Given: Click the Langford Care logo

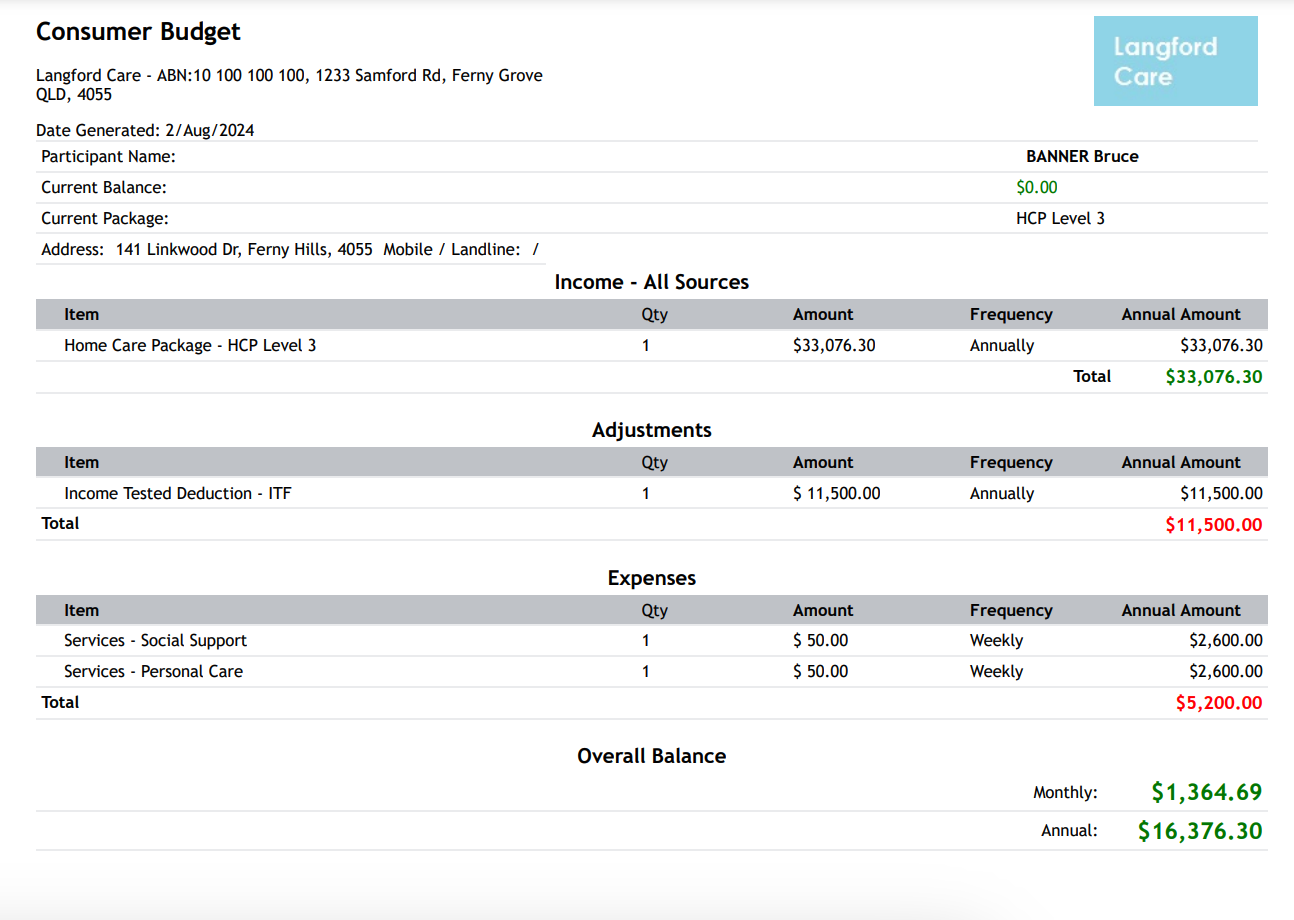Looking at the screenshot, I should click(x=1175, y=61).
